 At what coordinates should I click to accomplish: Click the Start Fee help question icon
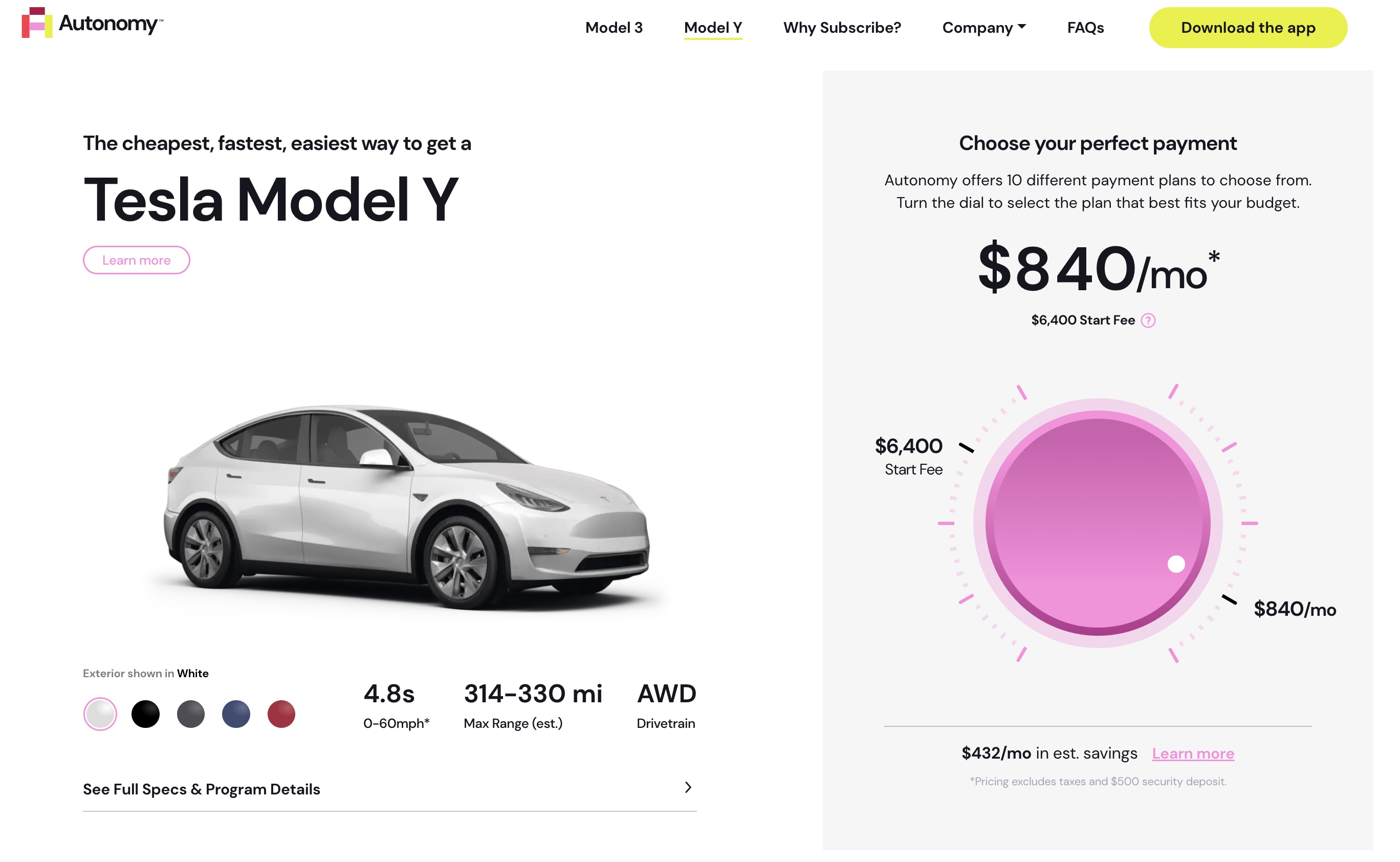[1148, 320]
